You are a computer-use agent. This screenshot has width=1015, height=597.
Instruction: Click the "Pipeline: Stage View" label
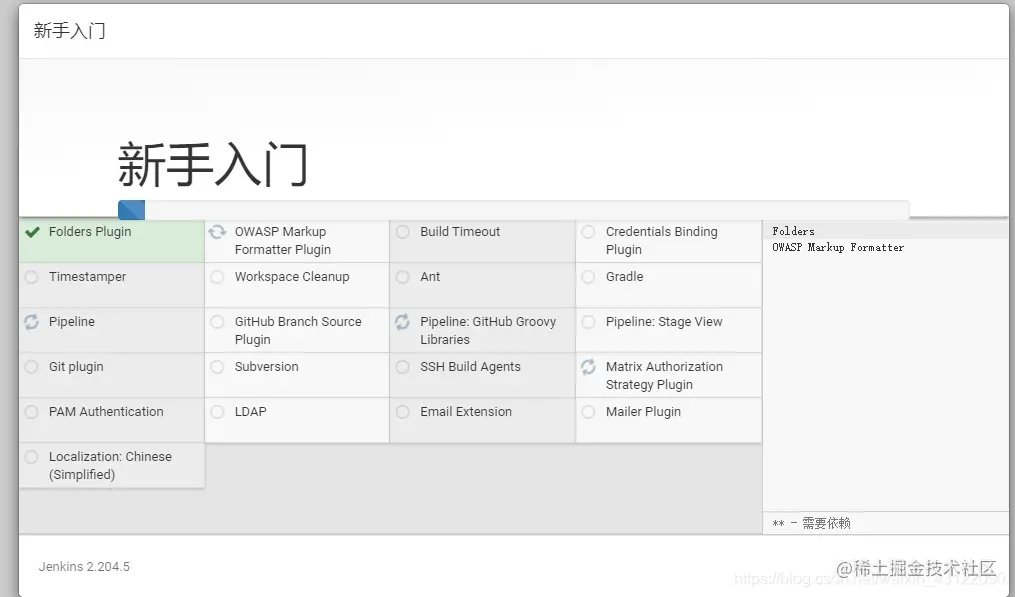pos(664,322)
